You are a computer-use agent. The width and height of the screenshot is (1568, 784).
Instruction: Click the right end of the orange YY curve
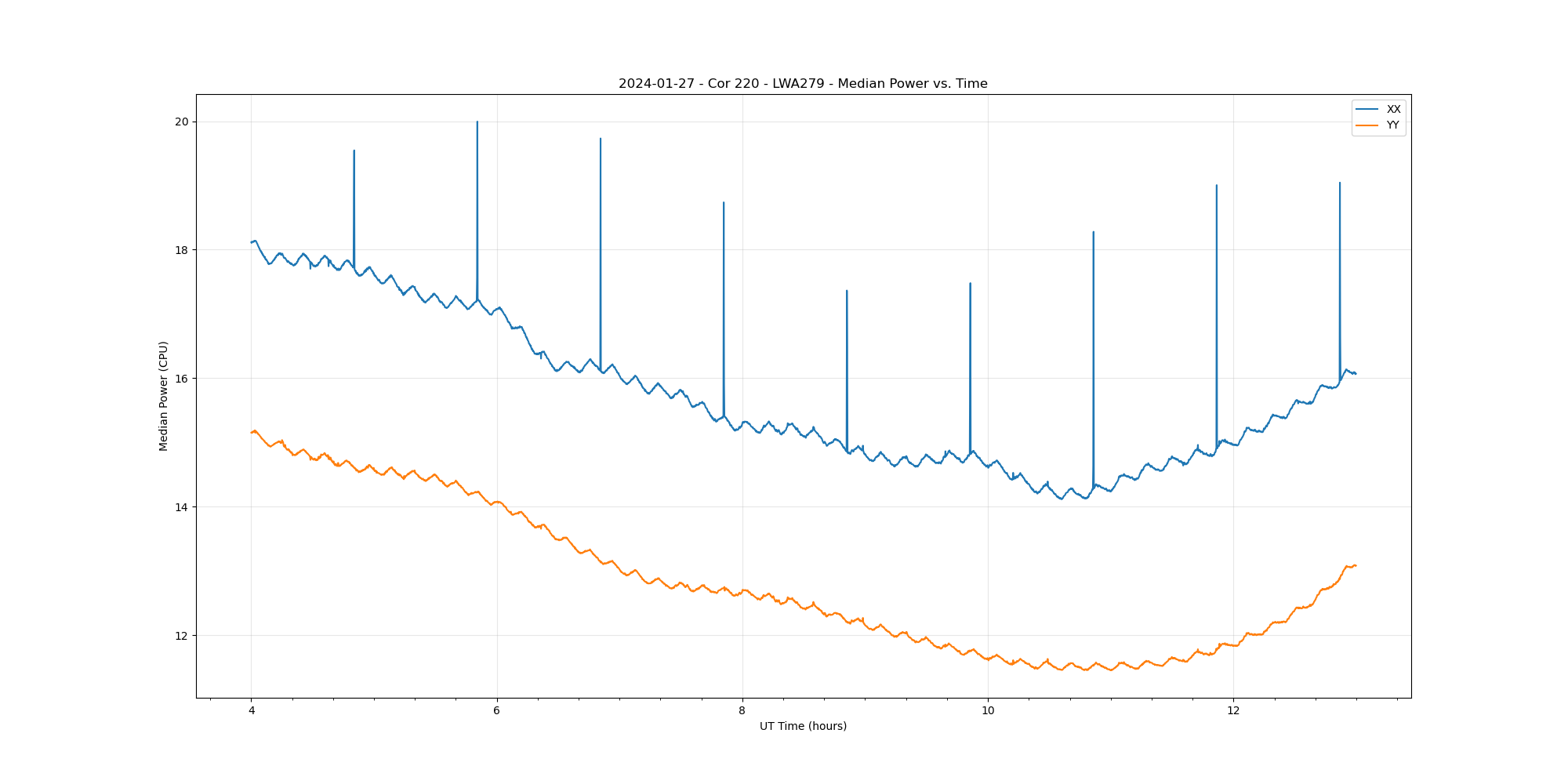[x=1355, y=565]
